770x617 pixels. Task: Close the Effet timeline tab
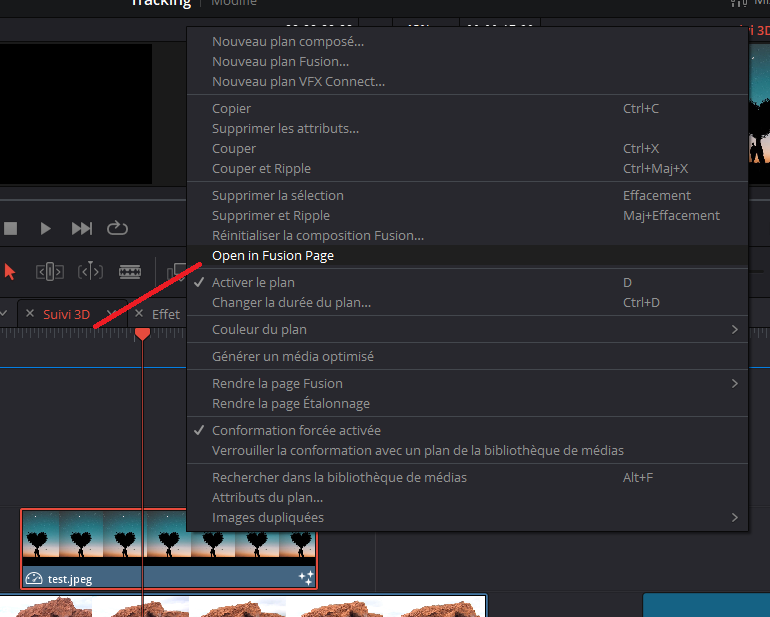point(139,313)
